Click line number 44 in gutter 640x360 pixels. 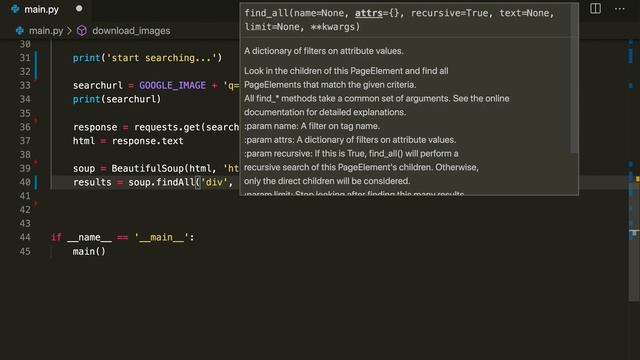tap(25, 237)
